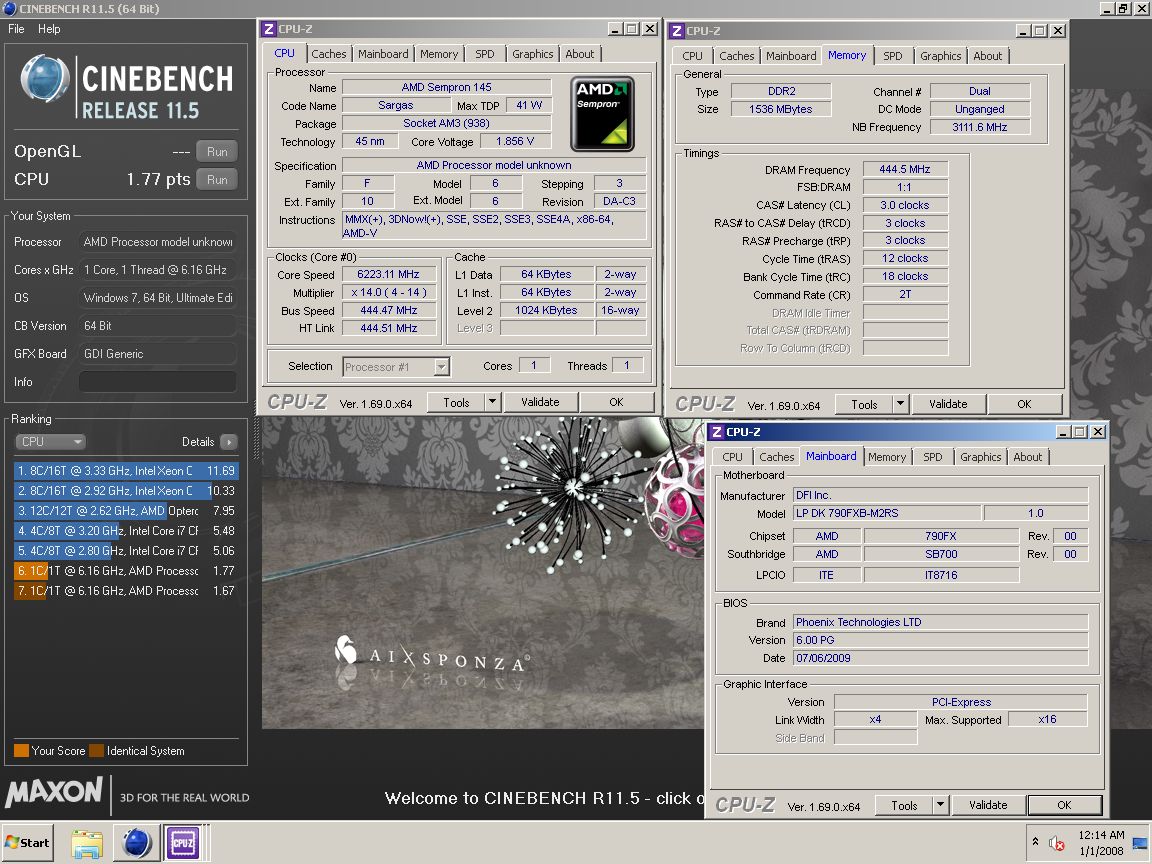The width and height of the screenshot is (1152, 864).
Task: Click the Info input field in Cinebench
Action: pos(157,382)
